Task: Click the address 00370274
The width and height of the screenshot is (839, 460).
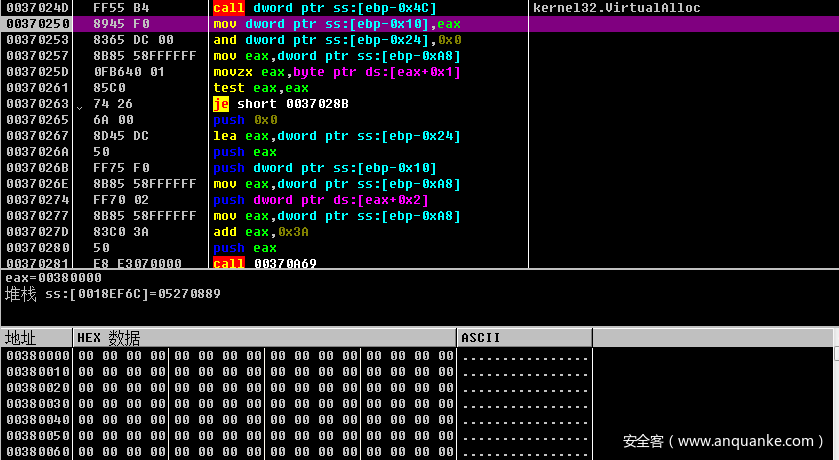Action: point(37,200)
